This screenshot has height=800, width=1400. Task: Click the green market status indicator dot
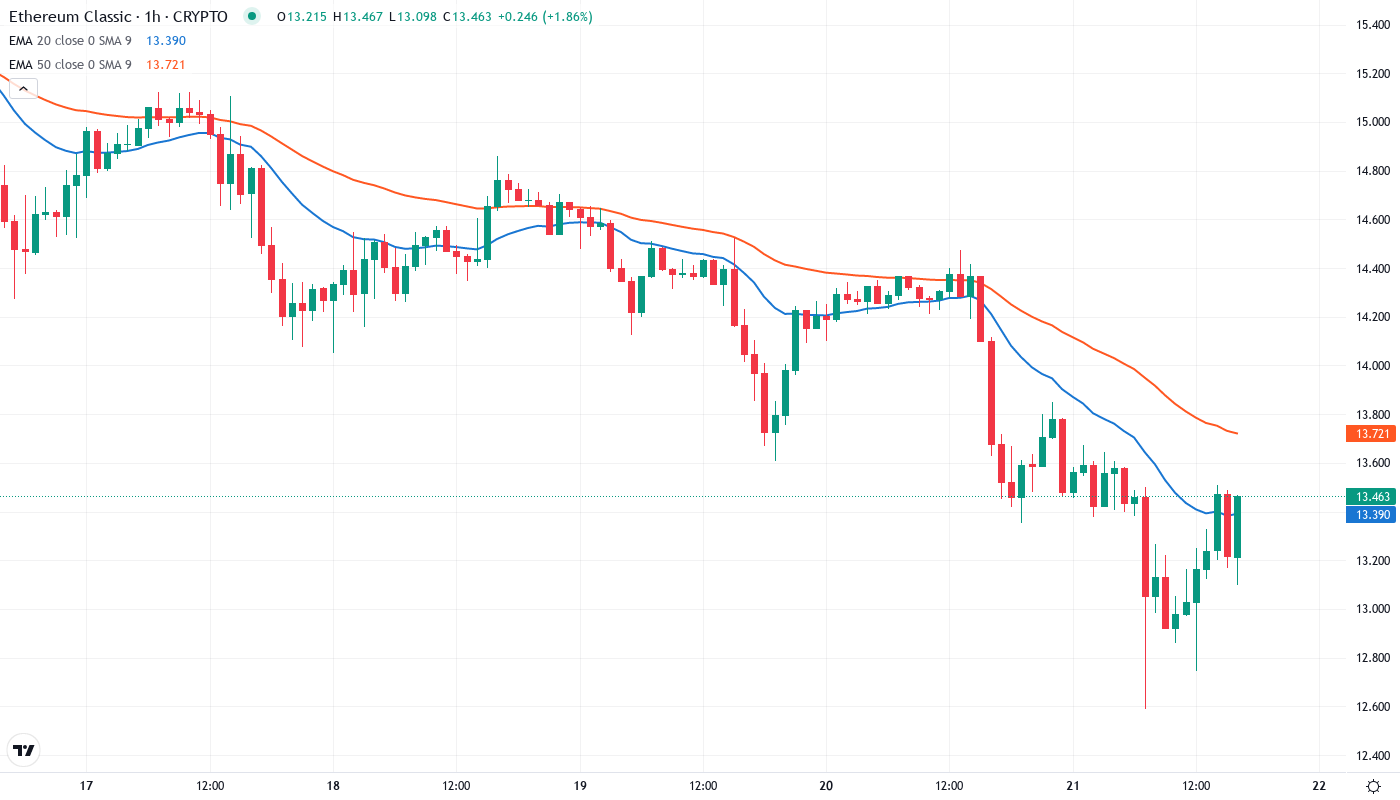click(251, 16)
